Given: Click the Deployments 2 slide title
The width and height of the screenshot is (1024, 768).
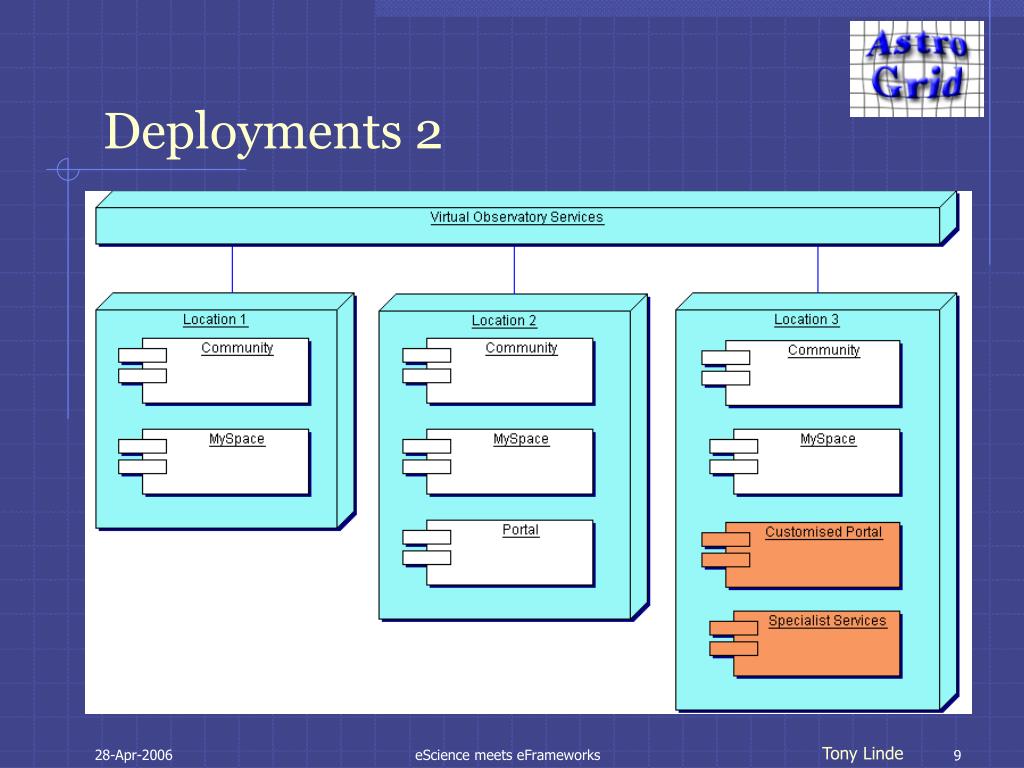Looking at the screenshot, I should click(x=273, y=131).
